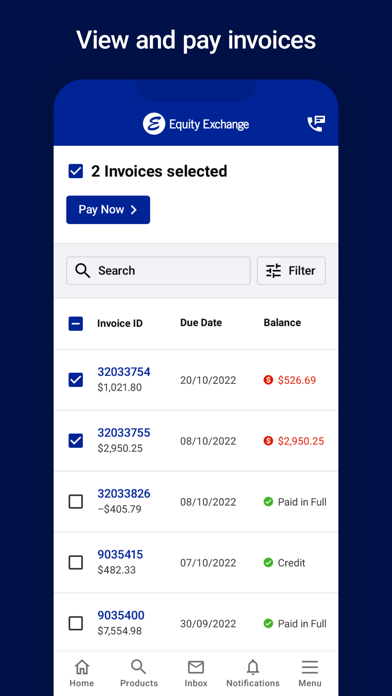This screenshot has width=392, height=696.
Task: Click the Due Date column header
Action: pyautogui.click(x=201, y=323)
